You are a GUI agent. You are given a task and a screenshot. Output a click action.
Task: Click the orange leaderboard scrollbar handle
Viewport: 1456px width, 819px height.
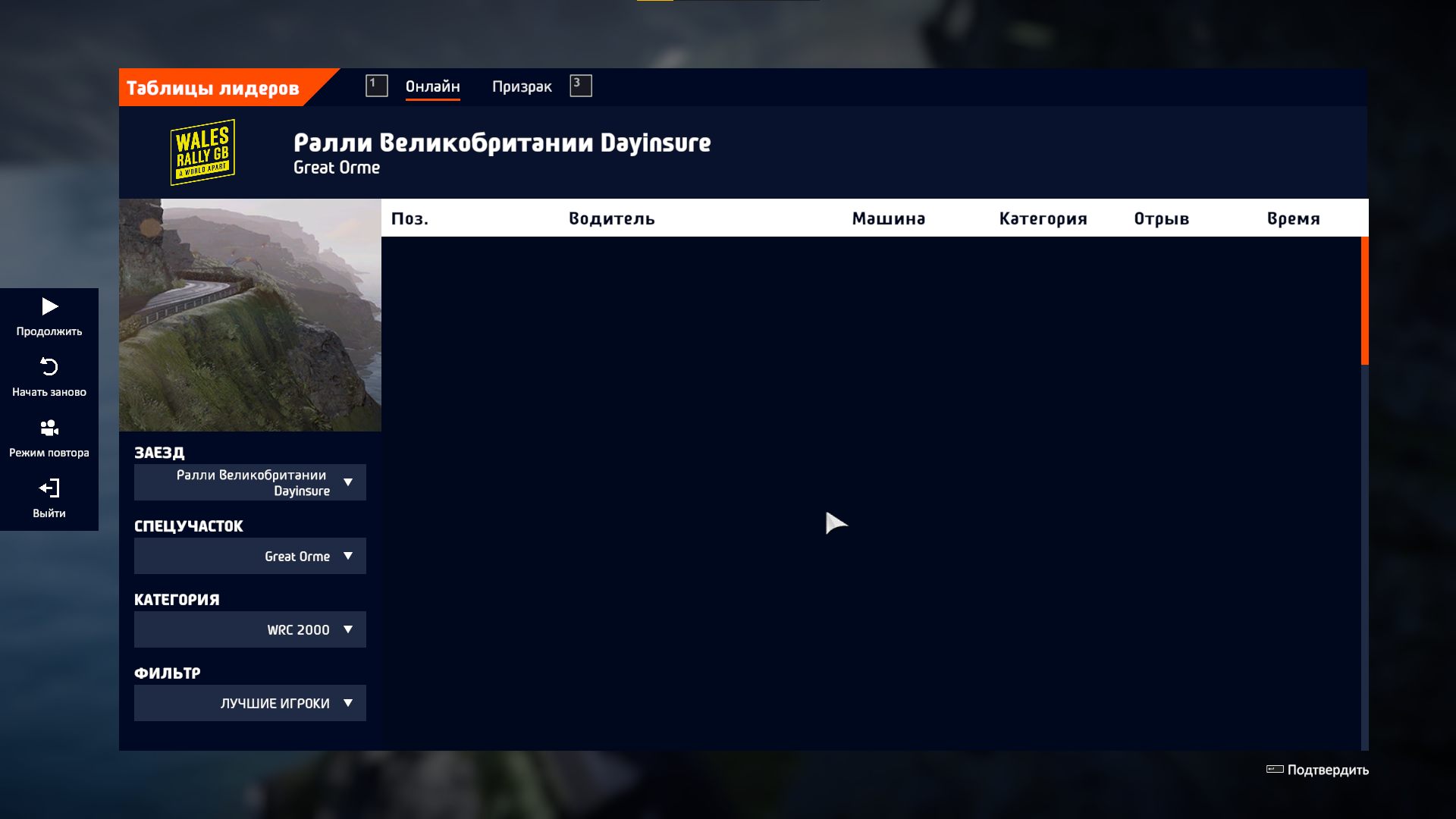1364,300
